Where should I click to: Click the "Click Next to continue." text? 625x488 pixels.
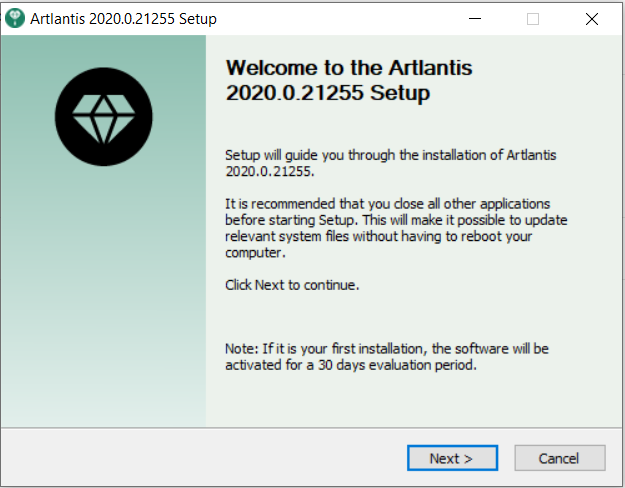pyautogui.click(x=292, y=285)
